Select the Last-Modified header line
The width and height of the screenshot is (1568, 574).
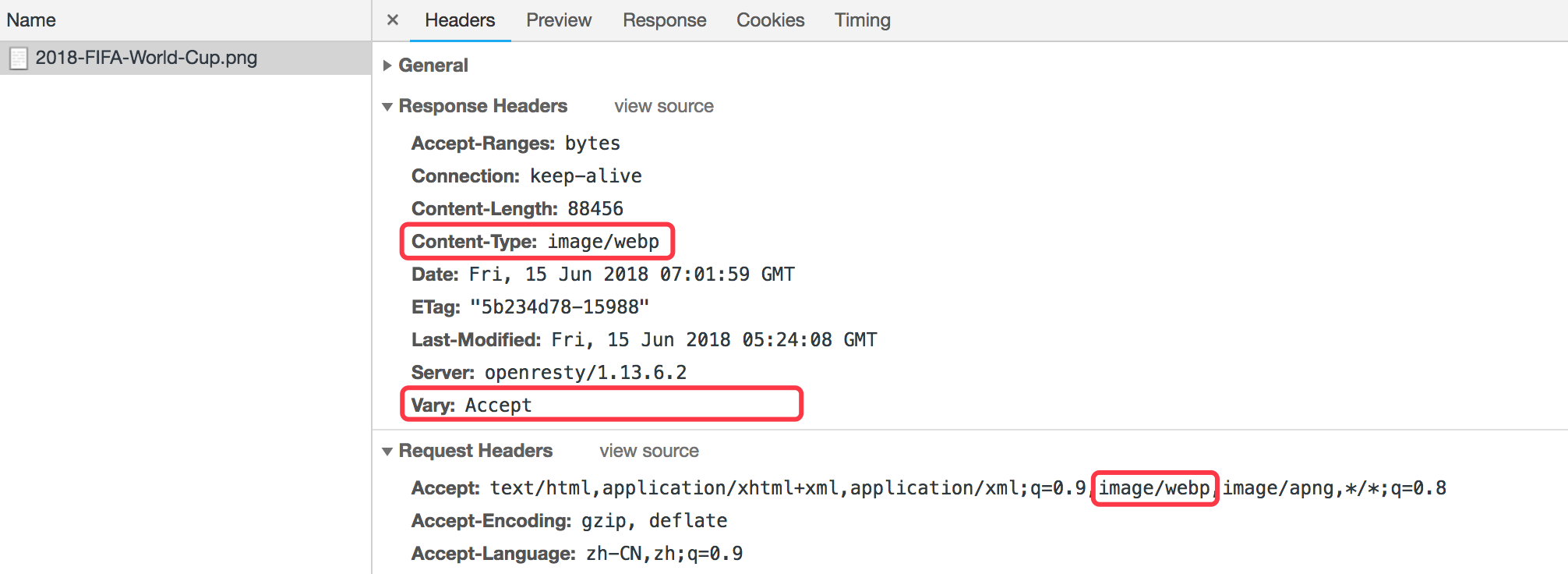pyautogui.click(x=645, y=340)
